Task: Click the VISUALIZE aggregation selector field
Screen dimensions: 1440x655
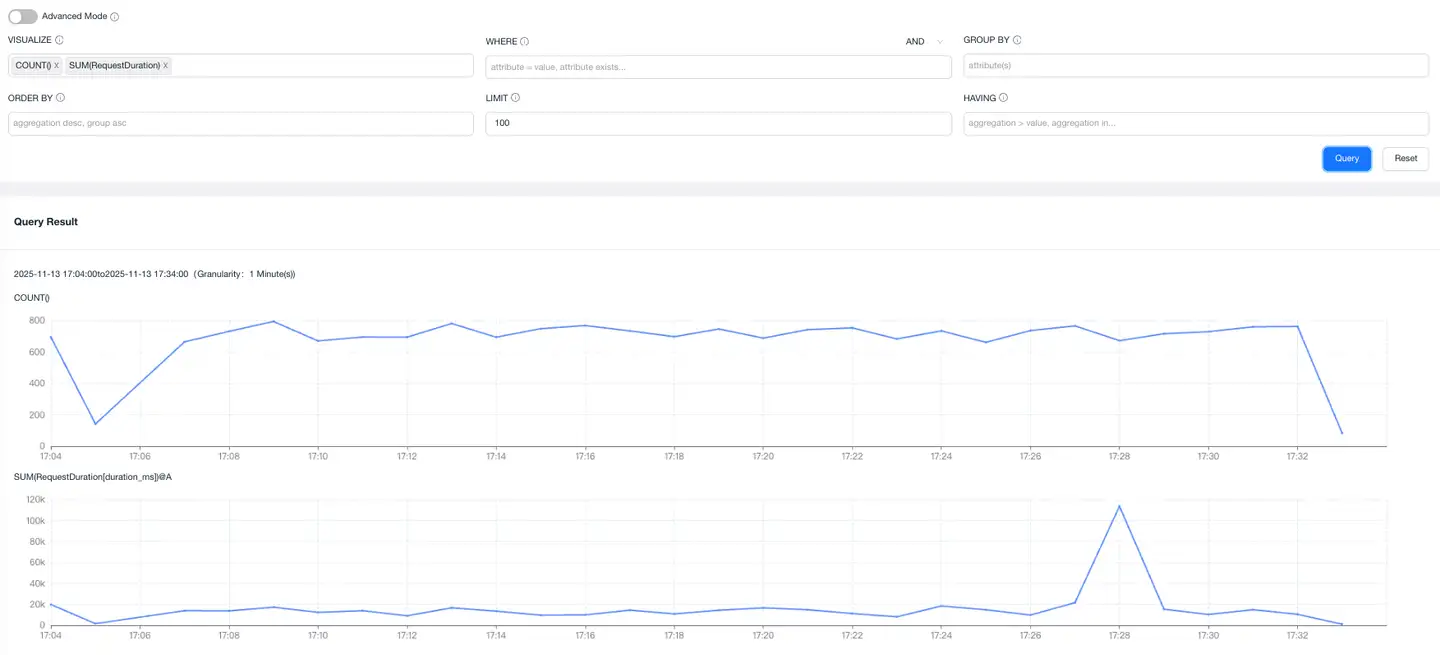Action: (x=320, y=65)
